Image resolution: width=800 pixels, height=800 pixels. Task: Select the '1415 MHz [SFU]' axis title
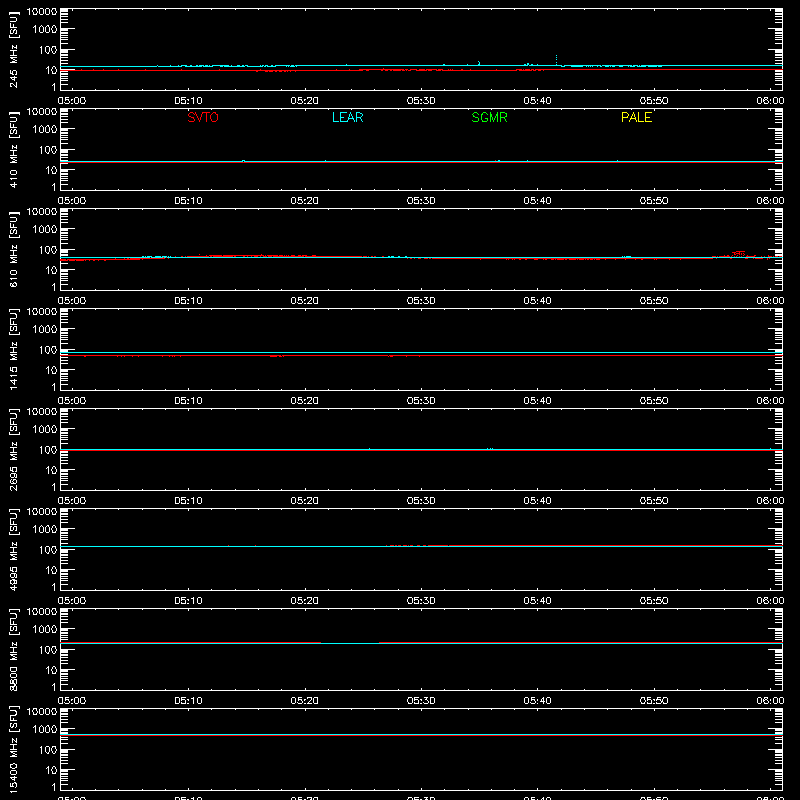(13, 350)
